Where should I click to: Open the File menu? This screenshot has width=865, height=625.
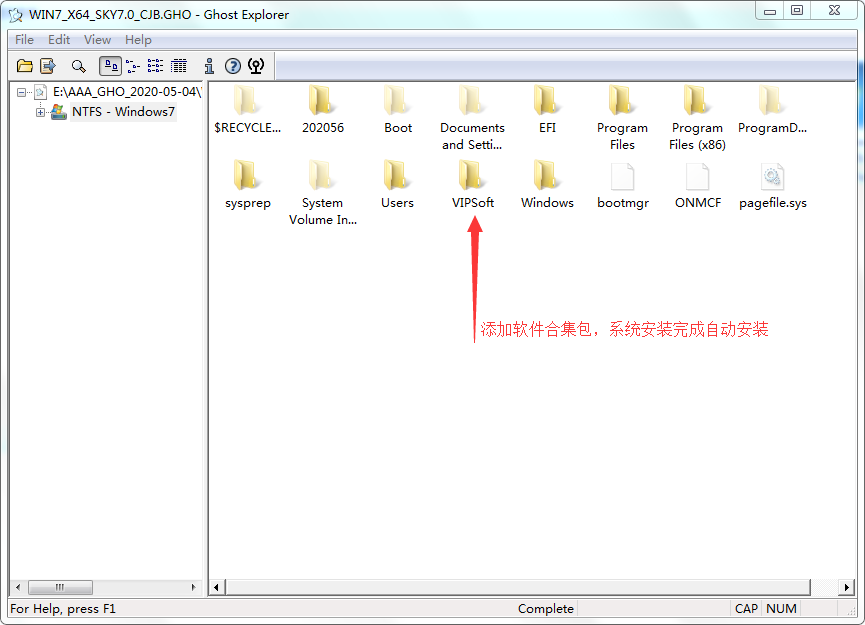24,40
